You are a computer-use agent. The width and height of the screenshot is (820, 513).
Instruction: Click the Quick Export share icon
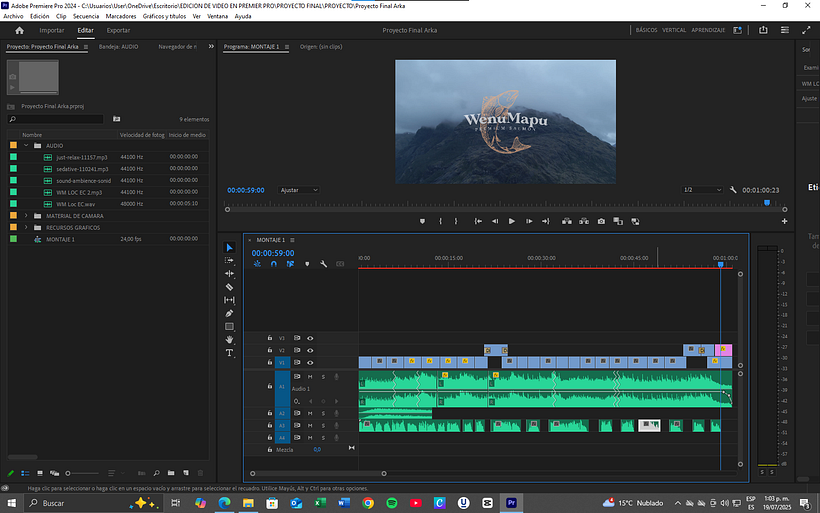(x=763, y=30)
